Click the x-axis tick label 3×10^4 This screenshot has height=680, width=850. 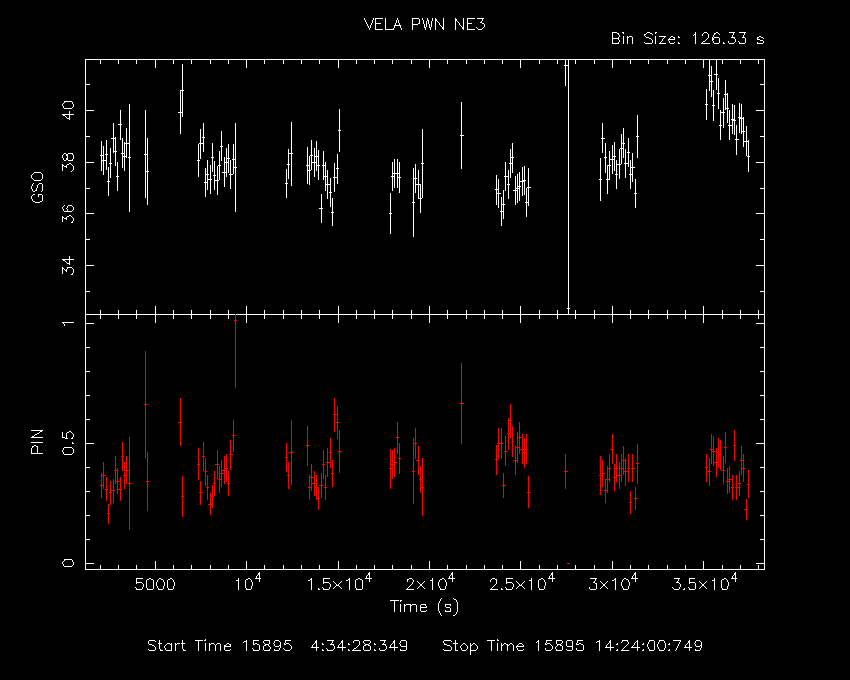(x=613, y=583)
